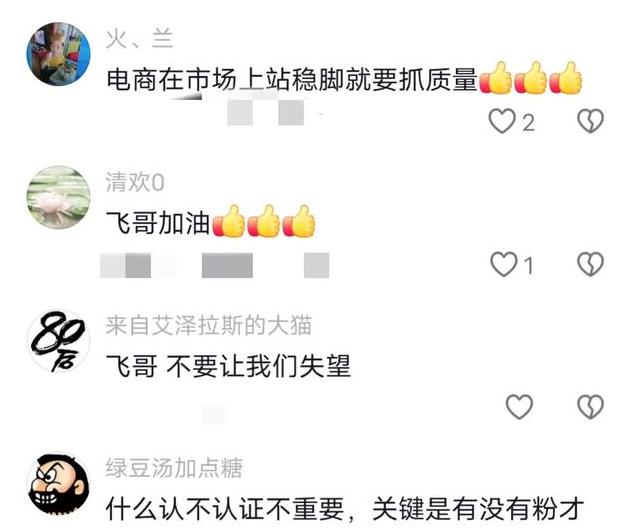Select the comment 电商在市场上站稳脚就要抓质量
The height and width of the screenshot is (531, 636).
tap(292, 79)
